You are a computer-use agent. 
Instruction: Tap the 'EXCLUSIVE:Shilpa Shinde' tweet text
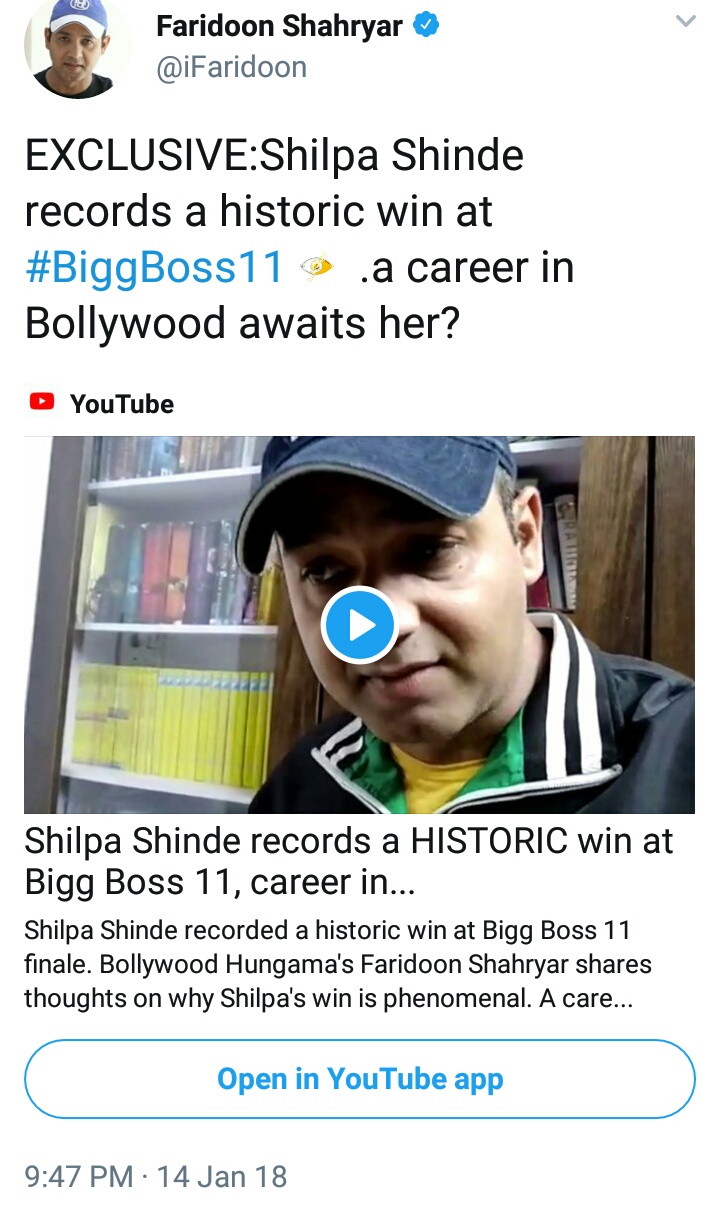[x=274, y=157]
